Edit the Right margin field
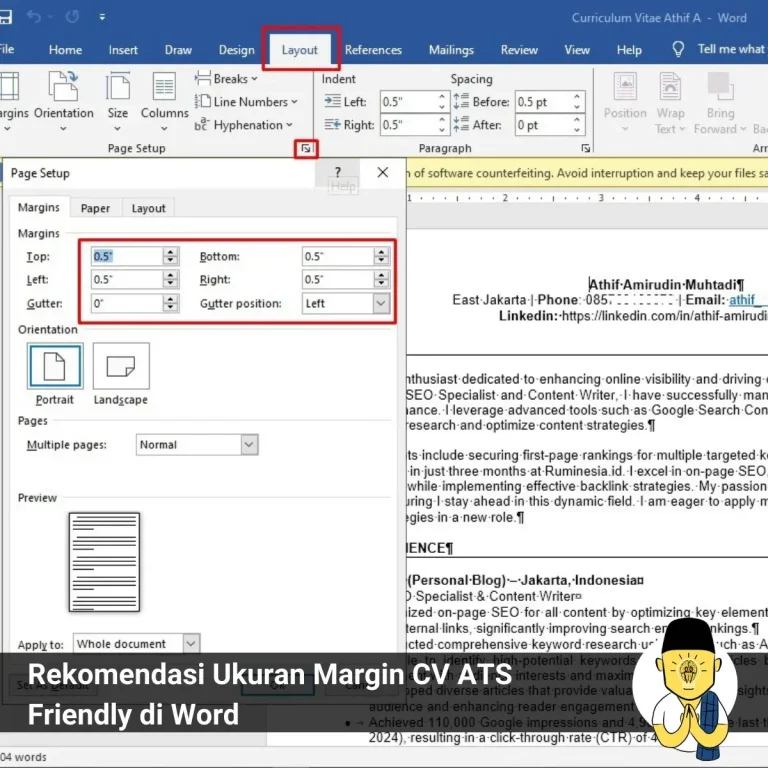Screen dimensions: 768x768 click(x=337, y=279)
